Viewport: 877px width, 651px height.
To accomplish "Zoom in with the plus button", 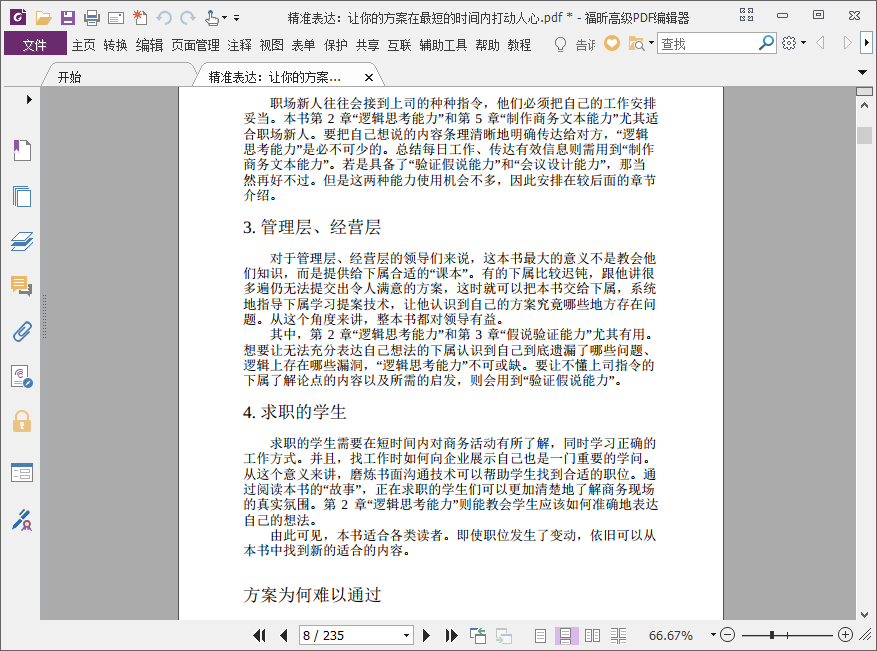I will tap(845, 635).
